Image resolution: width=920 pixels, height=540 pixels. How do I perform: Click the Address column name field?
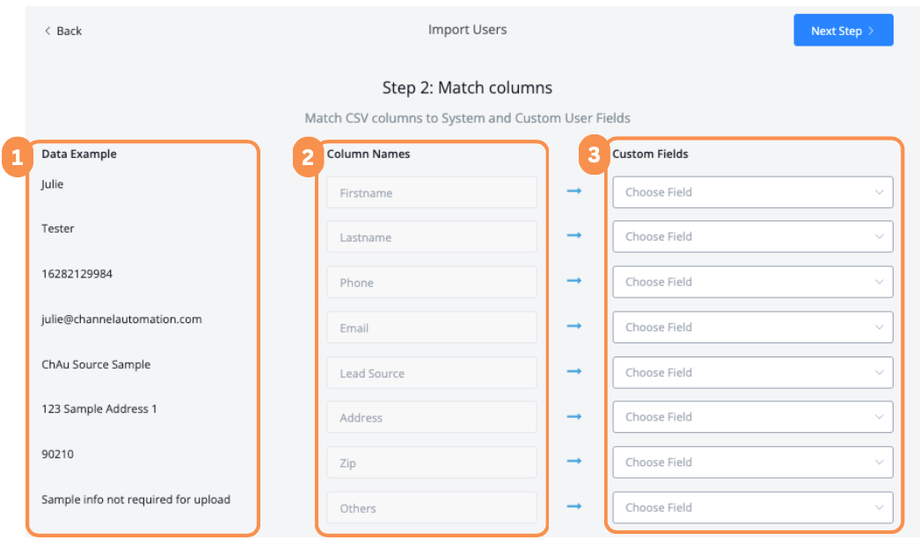tap(431, 418)
